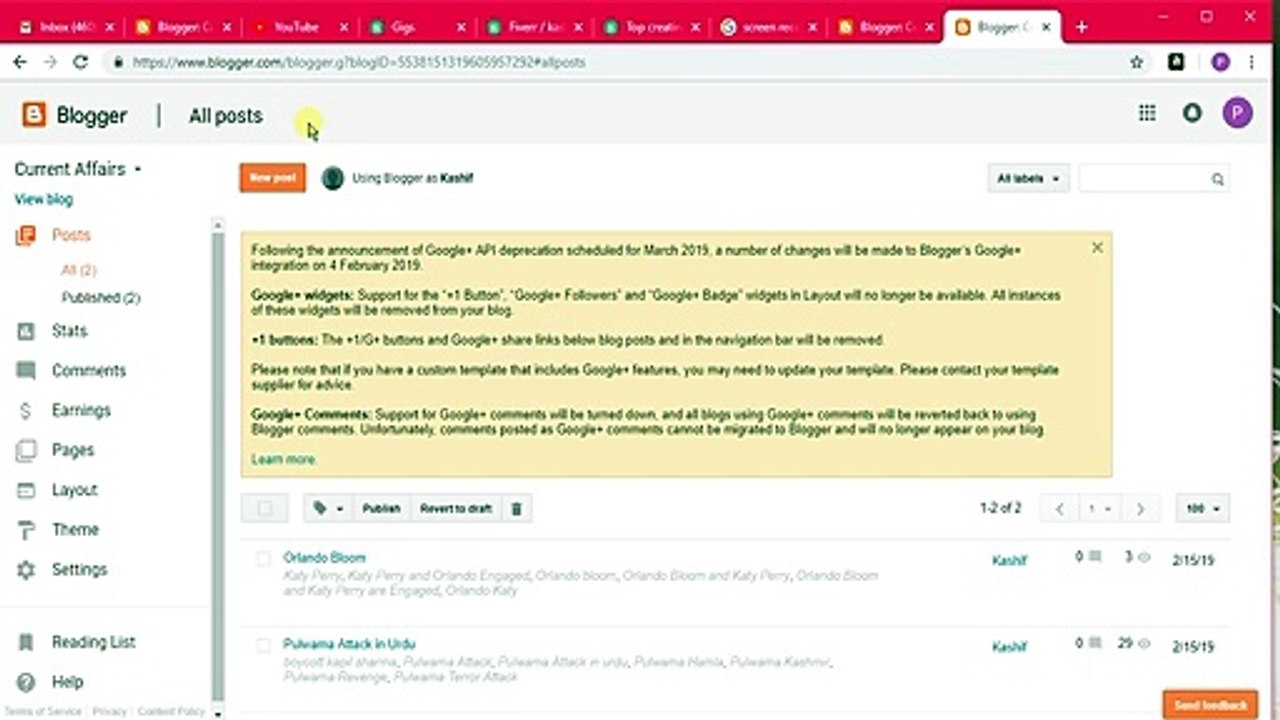1280x720 pixels.
Task: Open a new browser tab
Action: 1081,27
